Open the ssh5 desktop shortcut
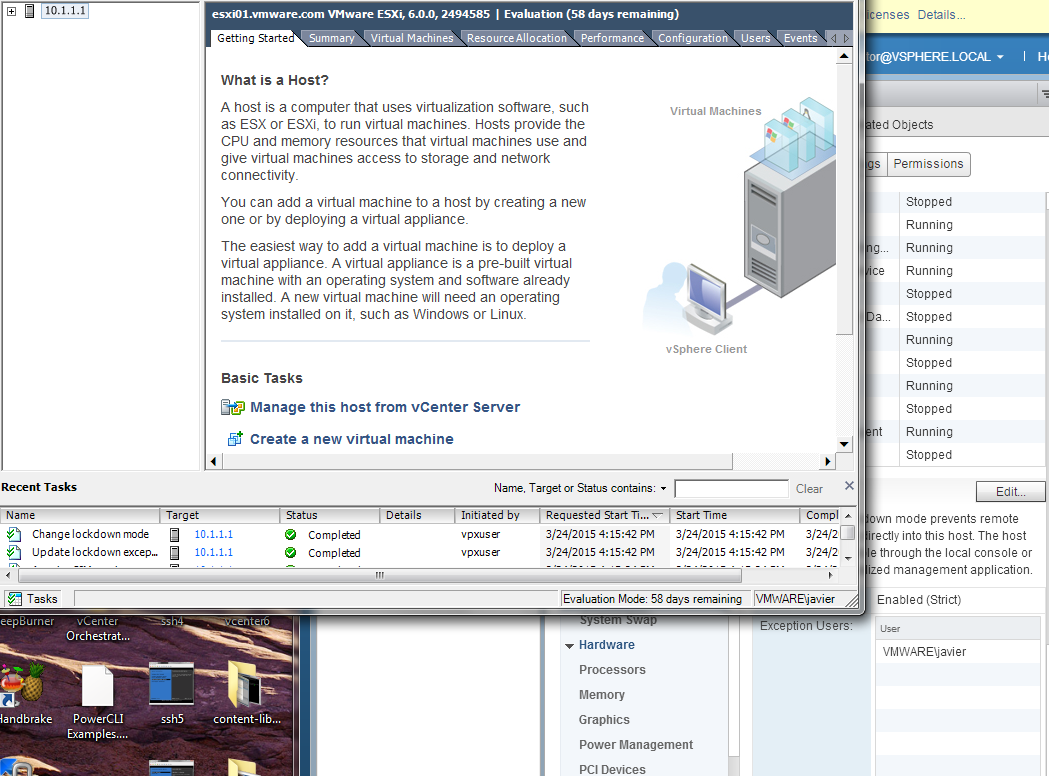The height and width of the screenshot is (776, 1049). (172, 692)
